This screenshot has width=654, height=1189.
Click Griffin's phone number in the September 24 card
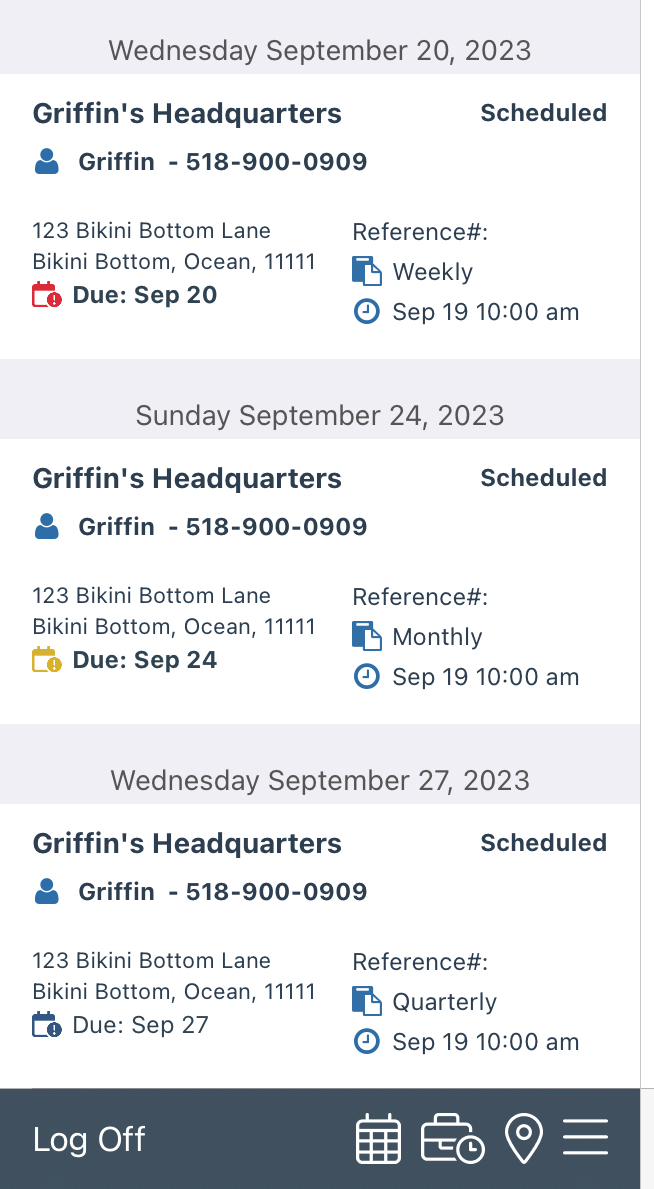pyautogui.click(x=276, y=527)
